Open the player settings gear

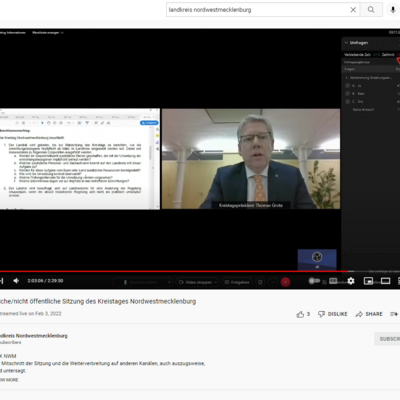(351, 281)
